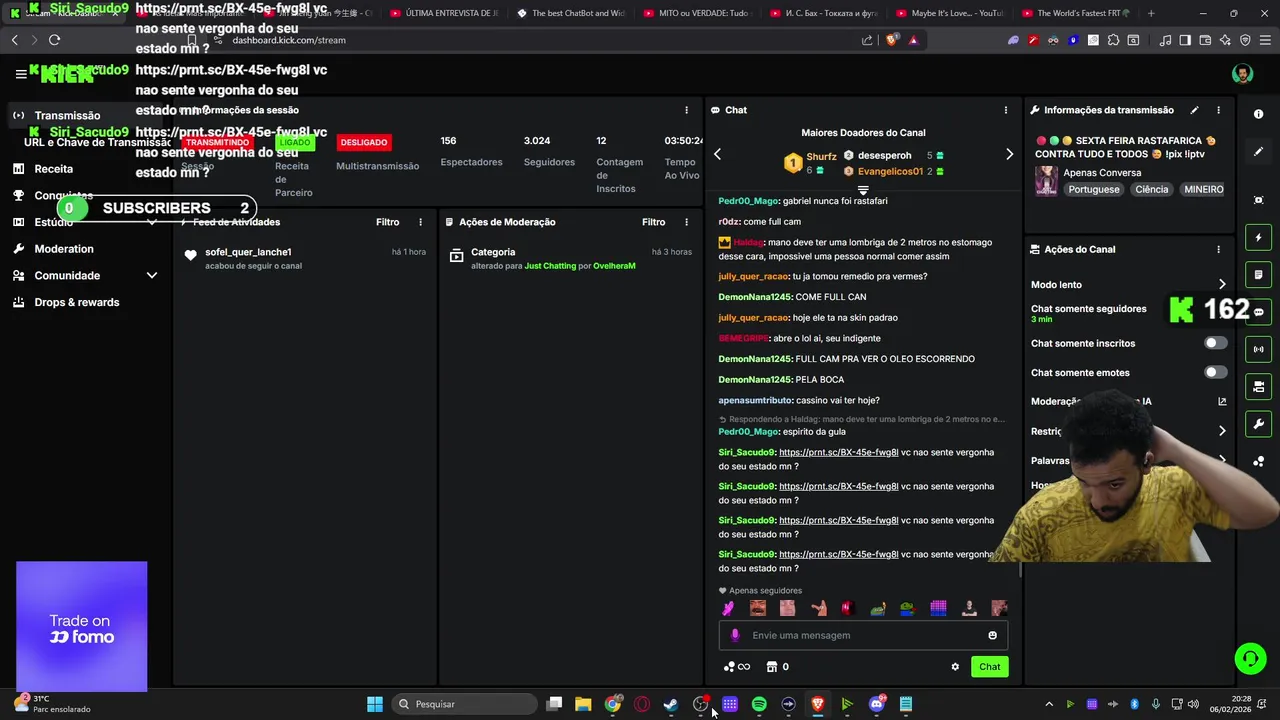Click the sofel_quer_lanche1 follow activity entry
Viewport: 1280px width, 720px height.
[x=305, y=258]
